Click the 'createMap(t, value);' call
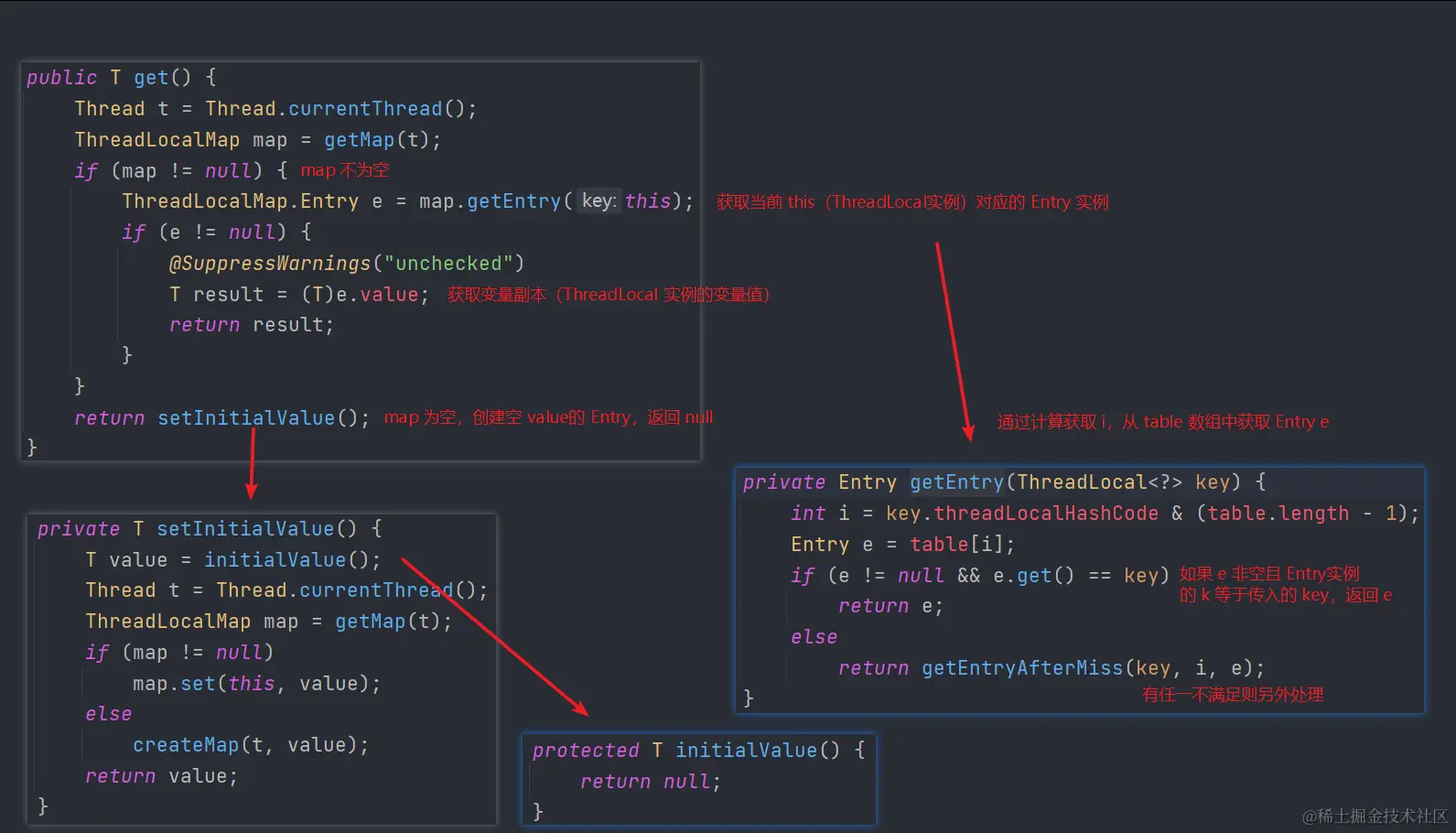The image size is (1456, 833). coord(251,745)
